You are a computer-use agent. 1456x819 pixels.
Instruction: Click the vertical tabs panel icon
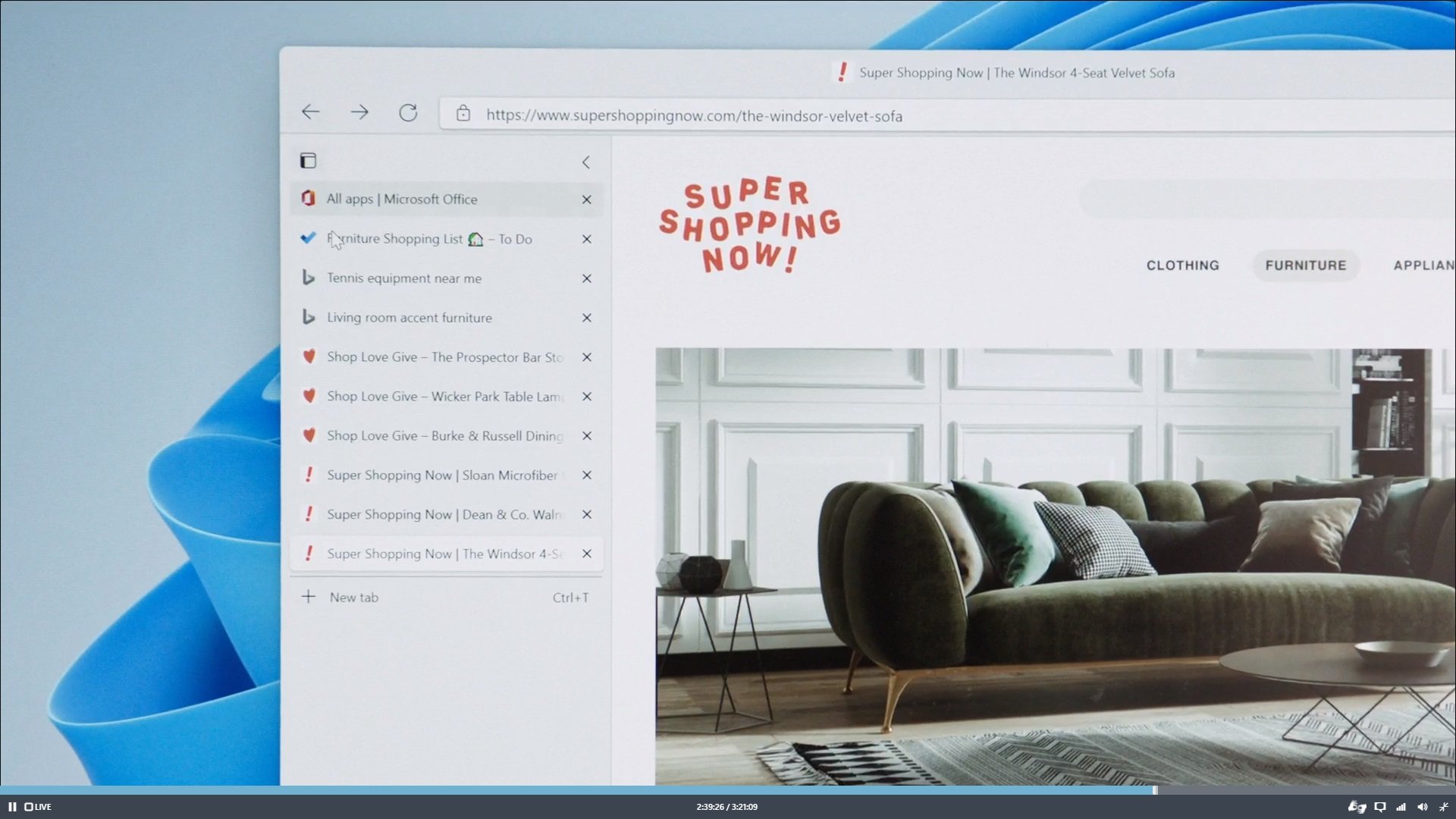(308, 160)
